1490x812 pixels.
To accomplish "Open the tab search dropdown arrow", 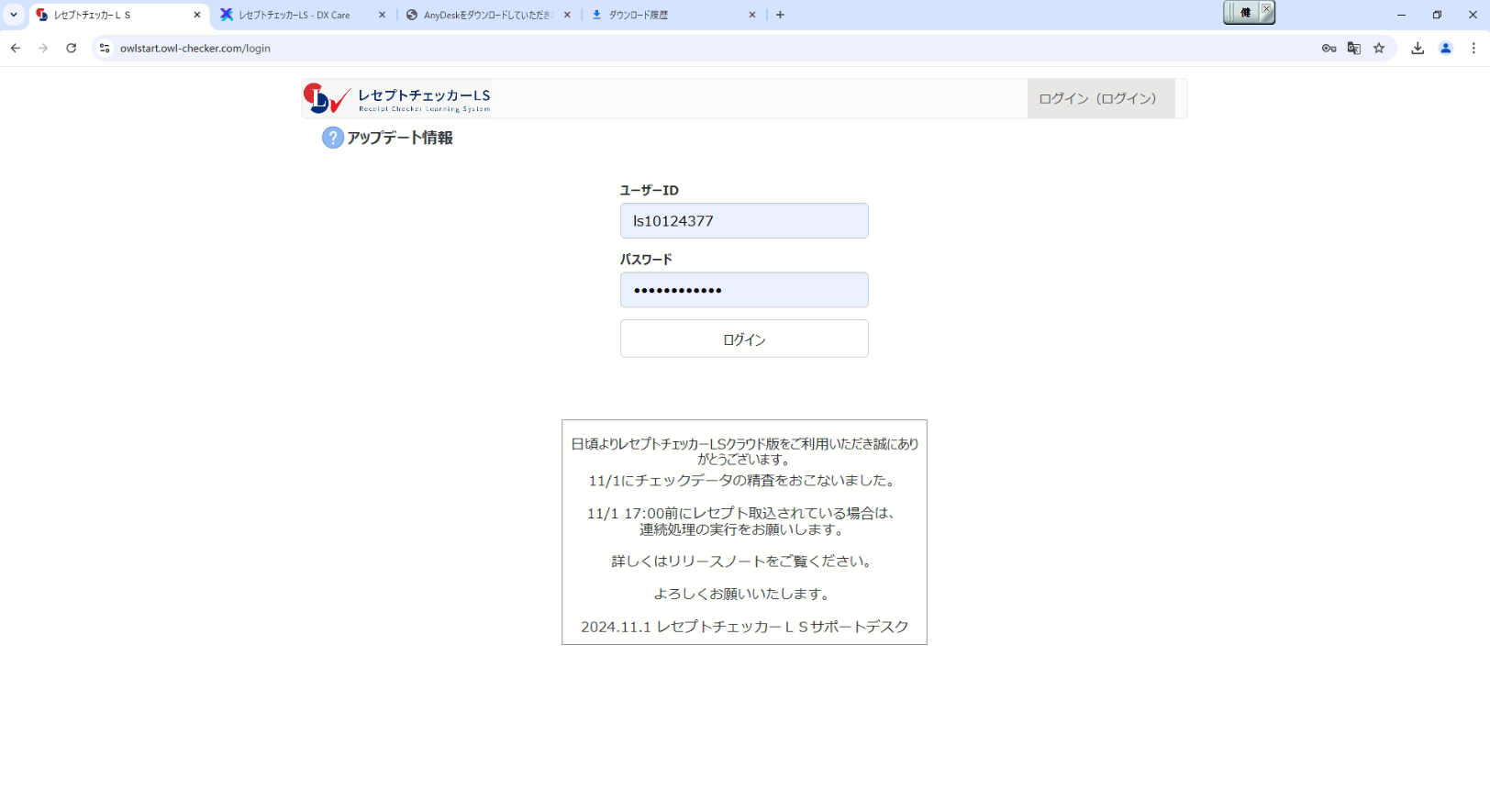I will pyautogui.click(x=14, y=15).
